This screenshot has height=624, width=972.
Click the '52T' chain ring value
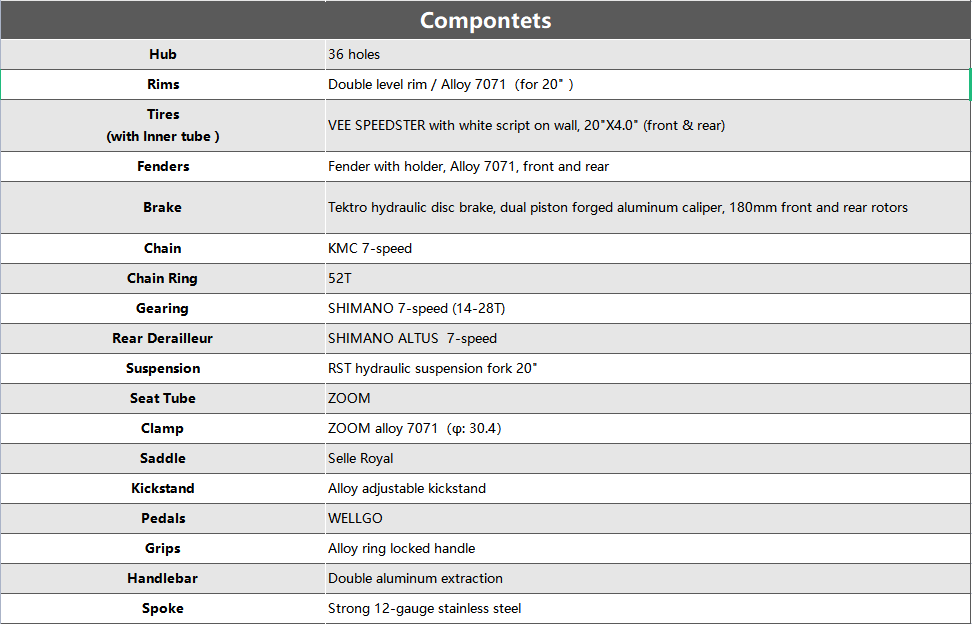[x=342, y=278]
